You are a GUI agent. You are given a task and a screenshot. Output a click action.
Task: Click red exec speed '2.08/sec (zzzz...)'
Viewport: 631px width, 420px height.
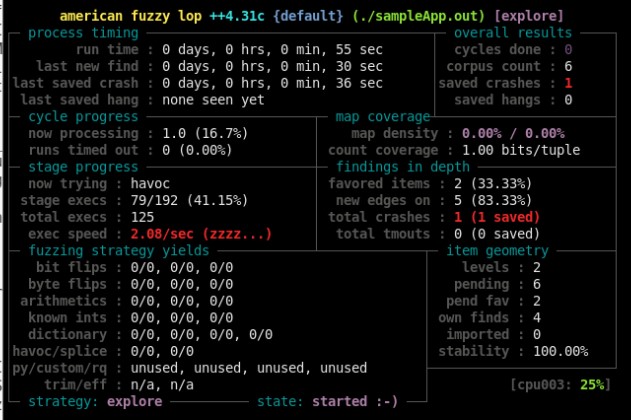pos(201,234)
